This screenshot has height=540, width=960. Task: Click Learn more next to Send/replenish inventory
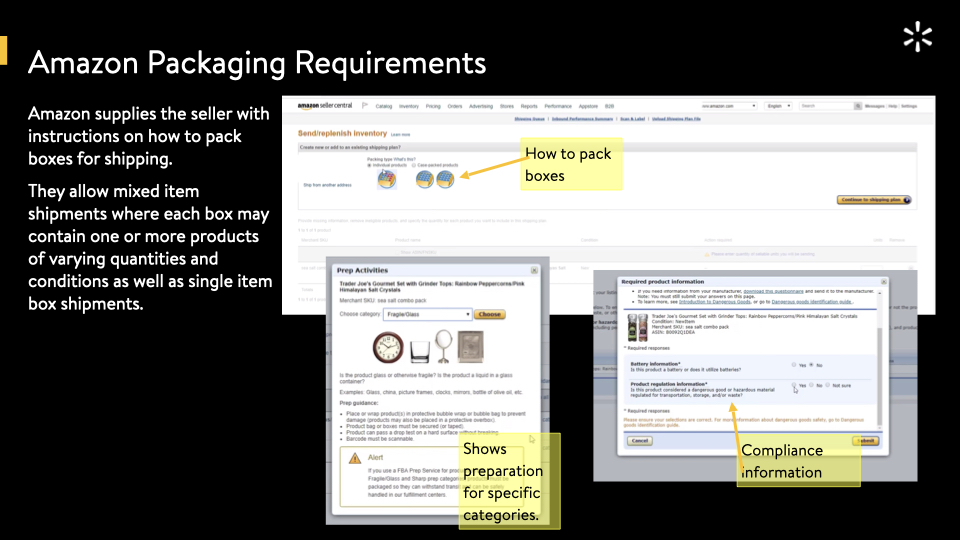pos(400,135)
